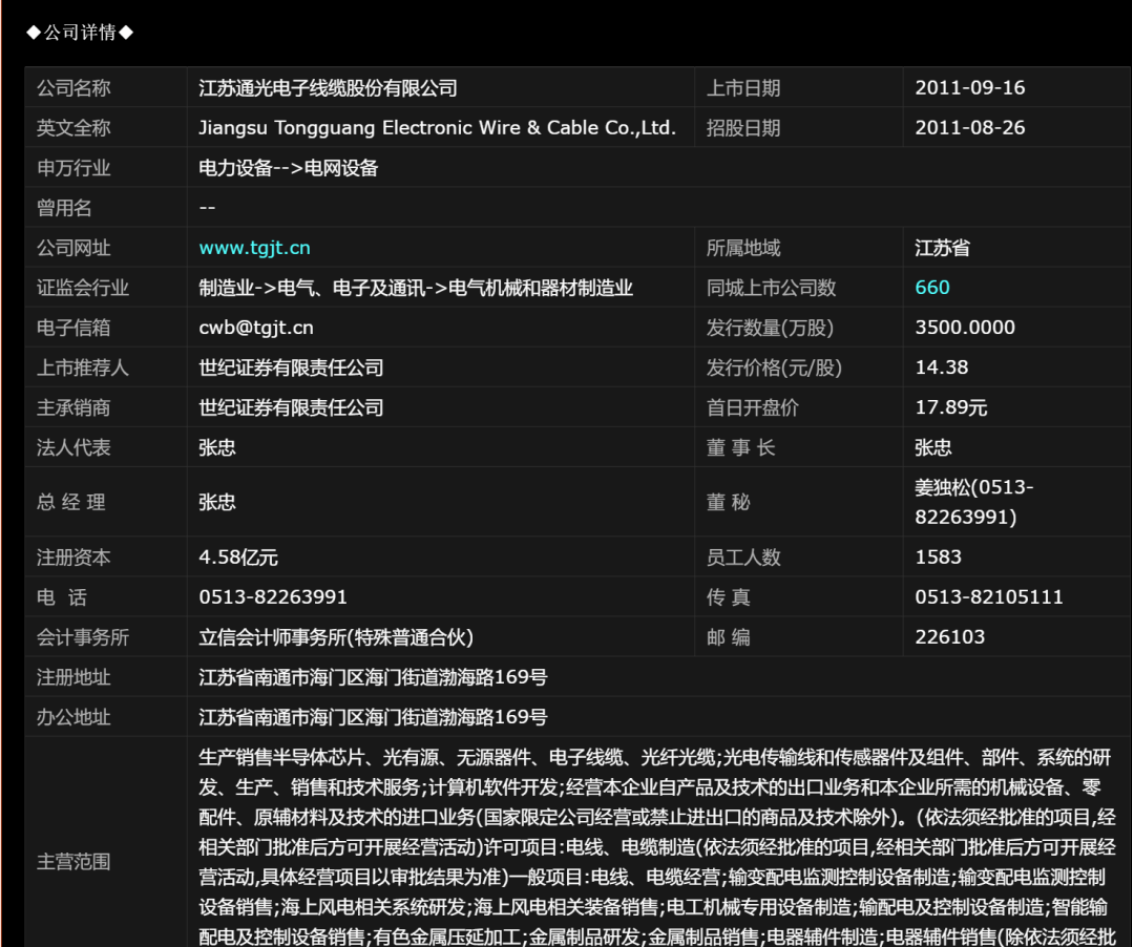Screen dimensions: 1132x949
Task: Click the employee count 1583
Action: [938, 557]
